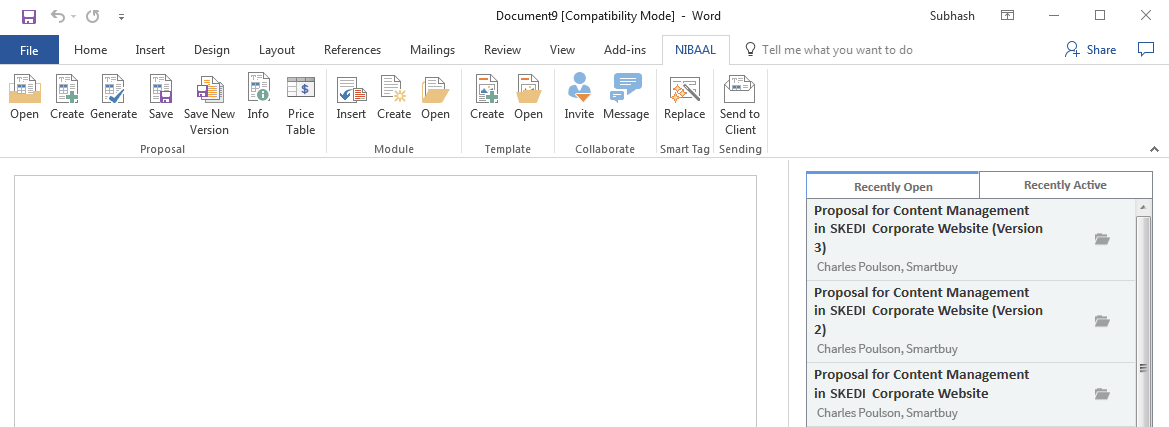Switch to the Review tab

(502, 50)
